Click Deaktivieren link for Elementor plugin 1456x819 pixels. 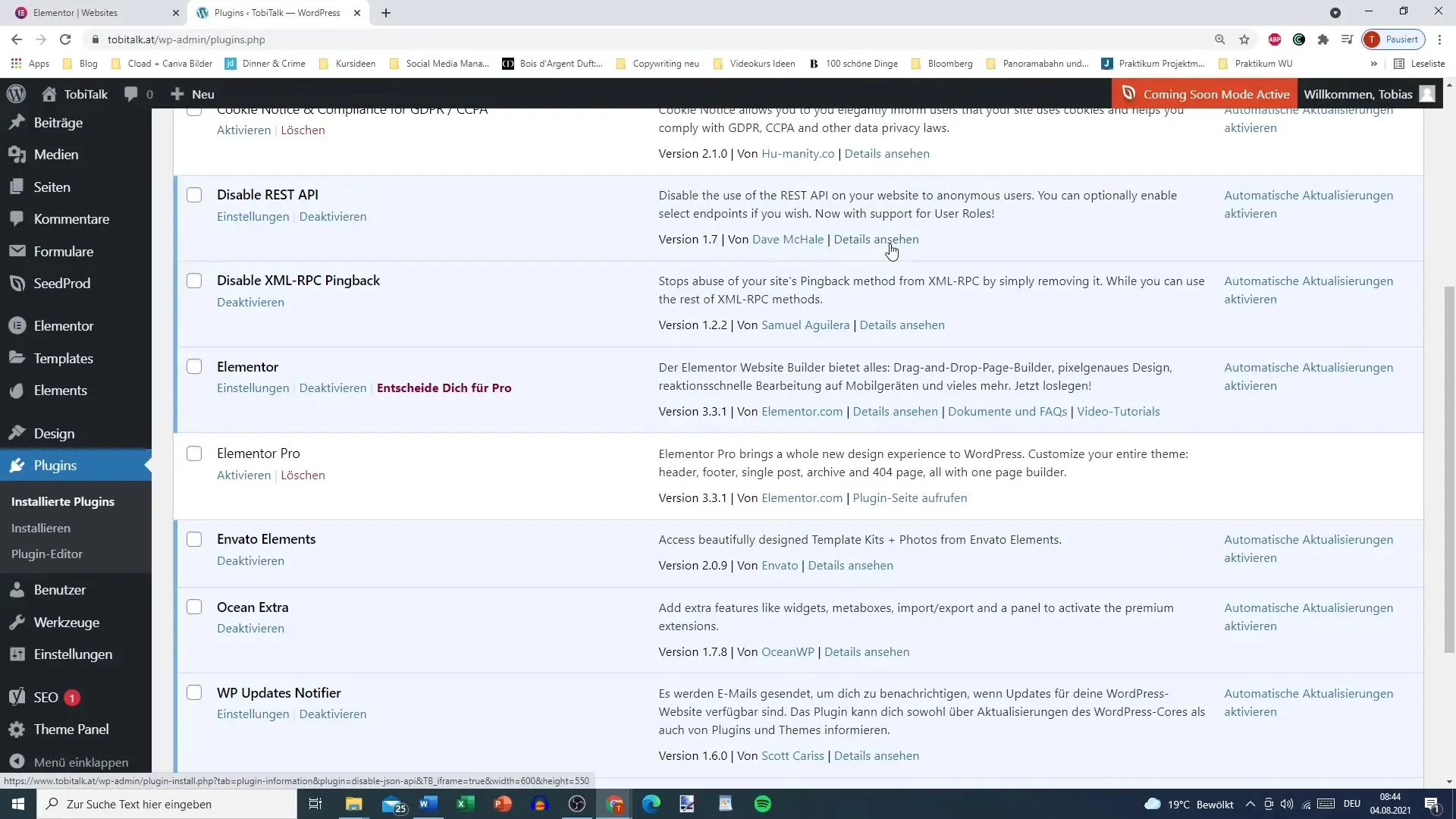pos(333,388)
